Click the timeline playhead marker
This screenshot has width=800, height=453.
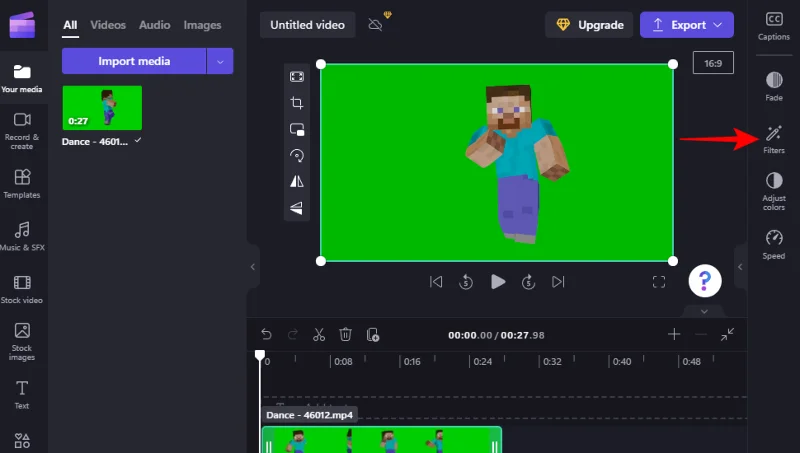(x=260, y=355)
